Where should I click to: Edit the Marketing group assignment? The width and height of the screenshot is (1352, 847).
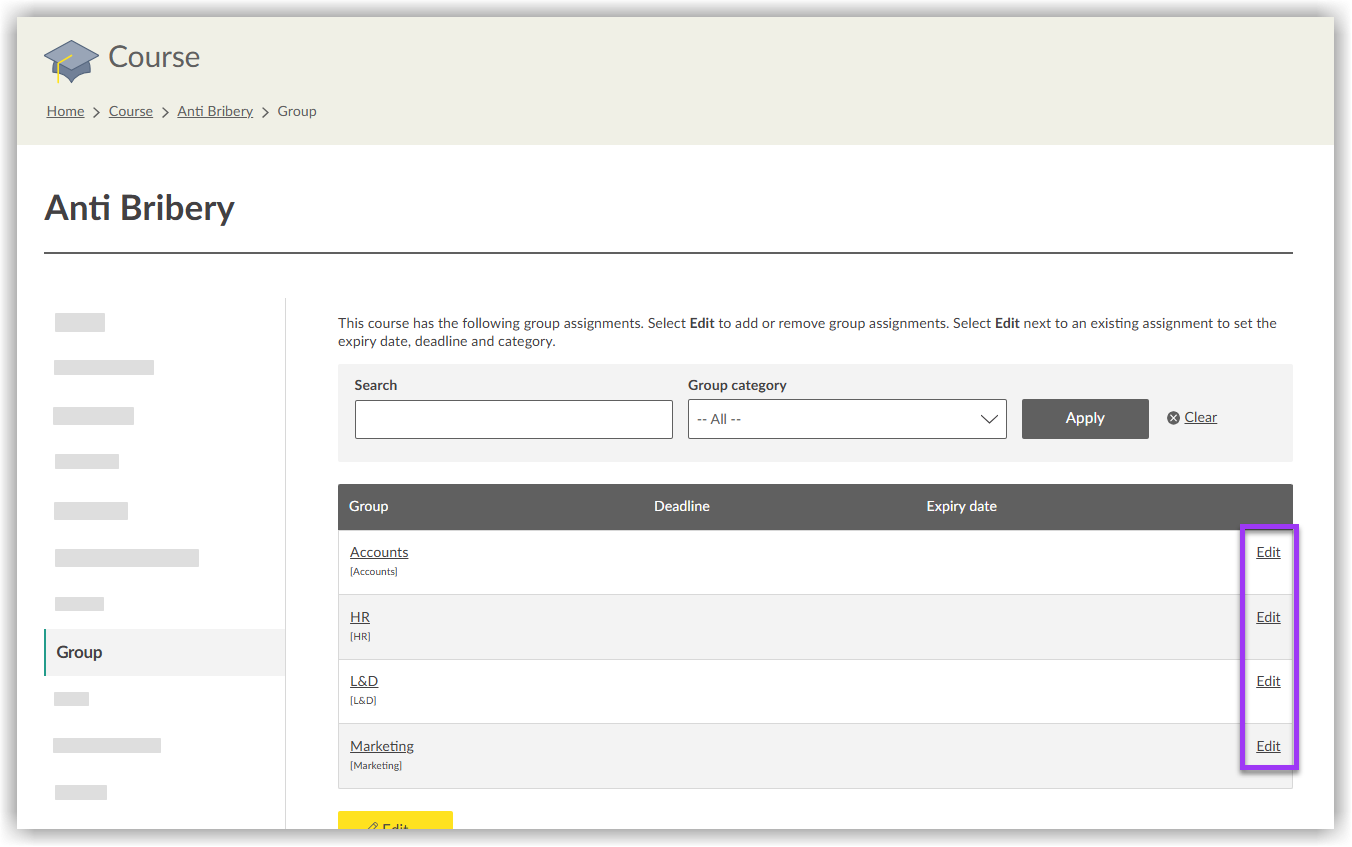(1268, 746)
